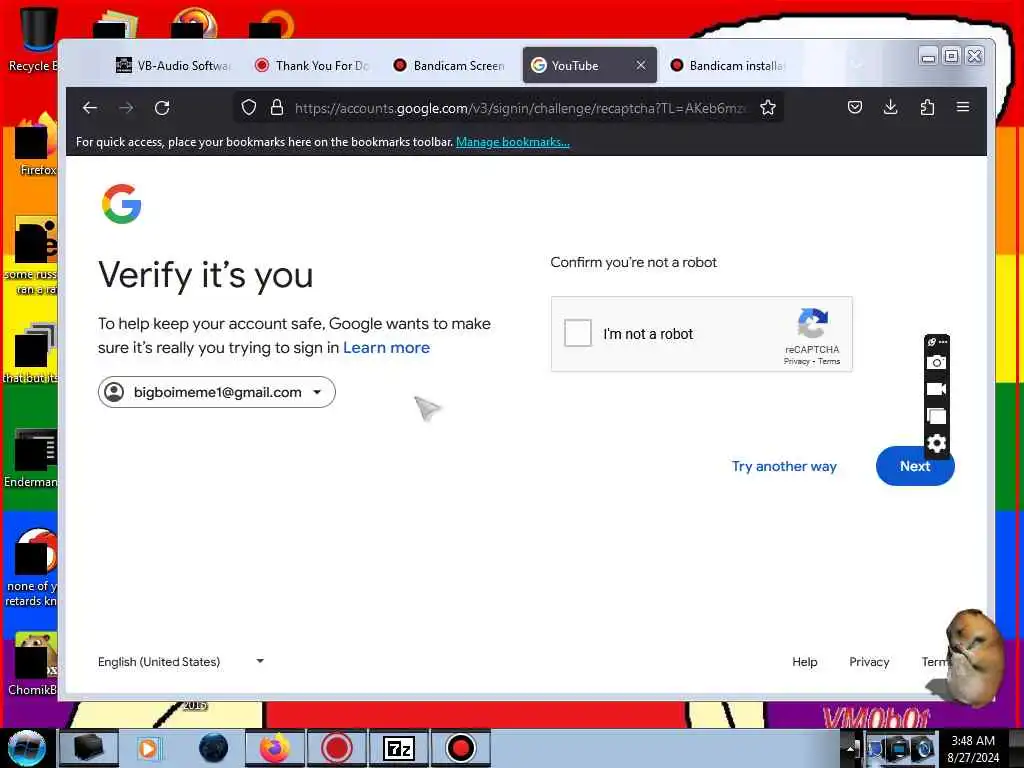The height and width of the screenshot is (768, 1024).
Task: Show hidden tray icons arrow
Action: 851,748
